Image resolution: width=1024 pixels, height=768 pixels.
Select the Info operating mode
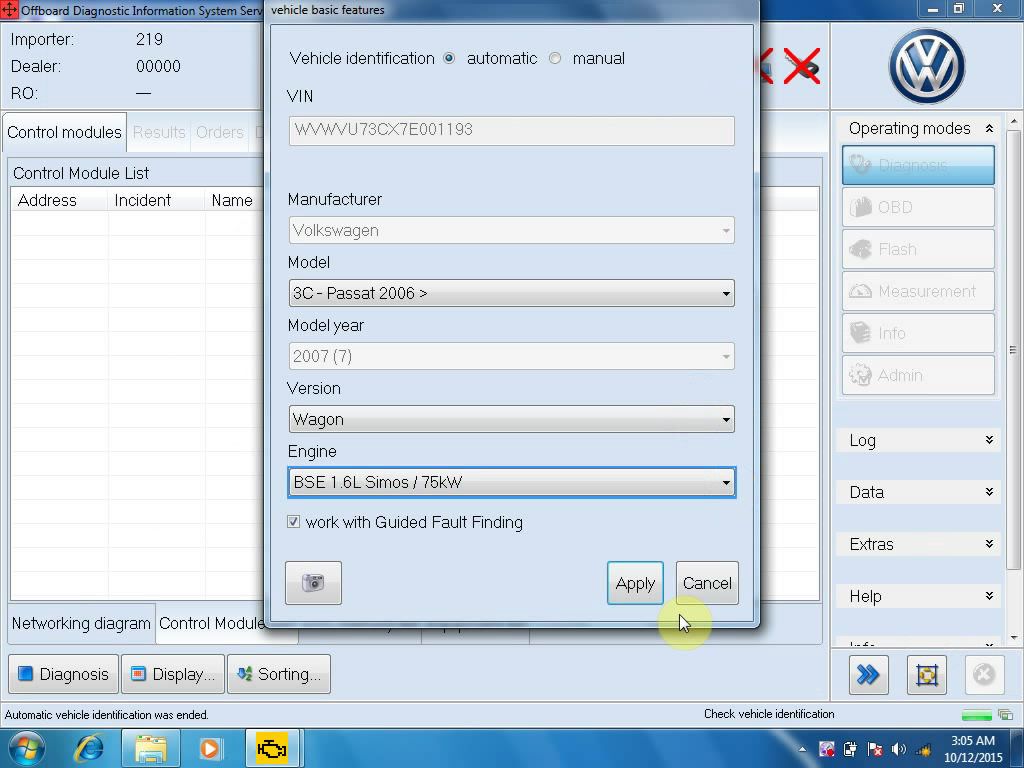point(918,334)
